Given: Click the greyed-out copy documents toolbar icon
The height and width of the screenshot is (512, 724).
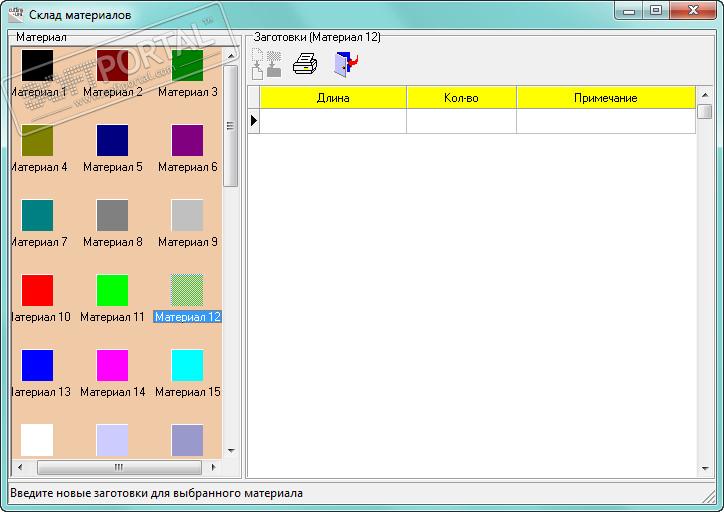Looking at the screenshot, I should click(258, 64).
